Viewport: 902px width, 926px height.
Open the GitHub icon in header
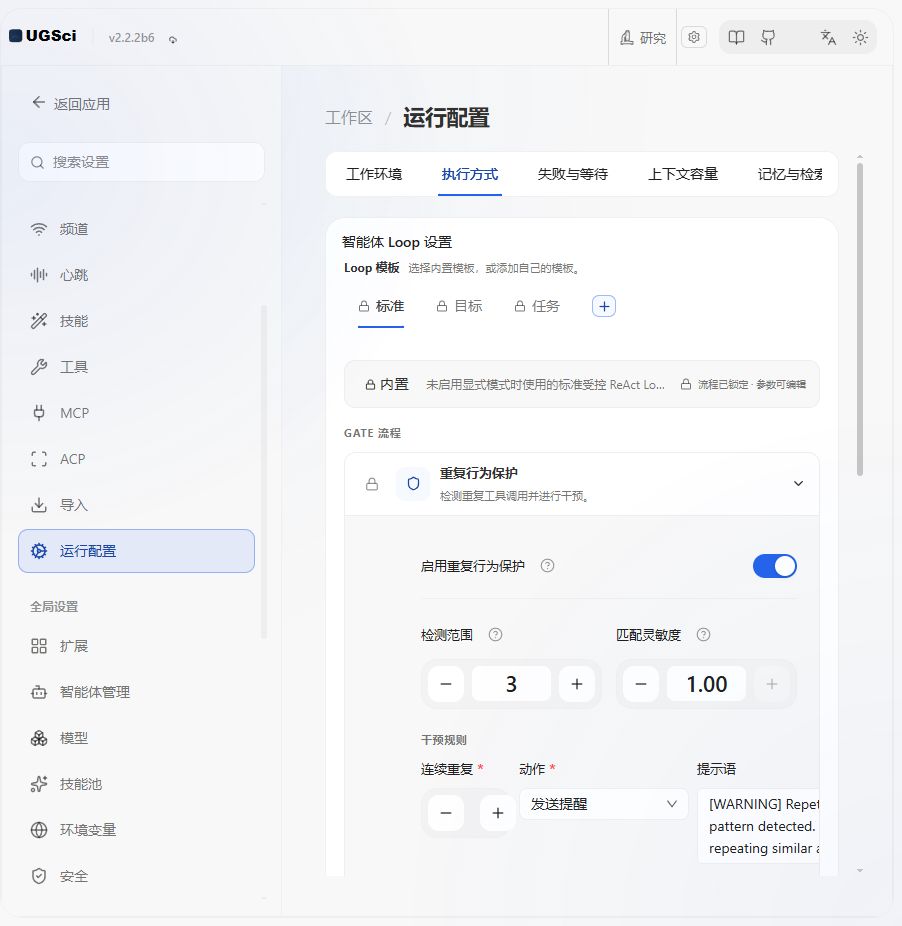768,38
